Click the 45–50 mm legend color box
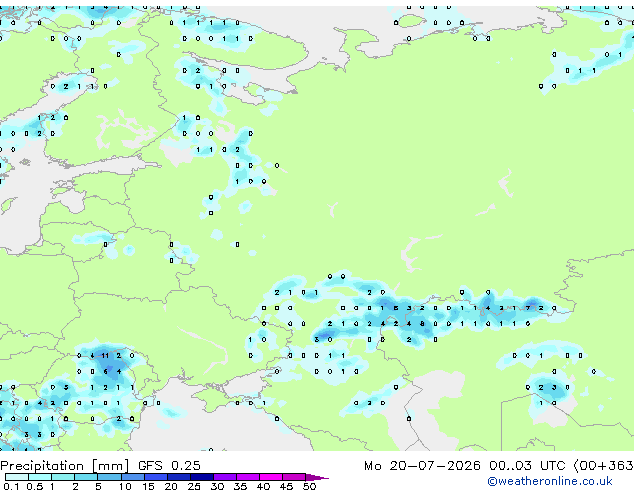The image size is (634, 490). (x=294, y=477)
